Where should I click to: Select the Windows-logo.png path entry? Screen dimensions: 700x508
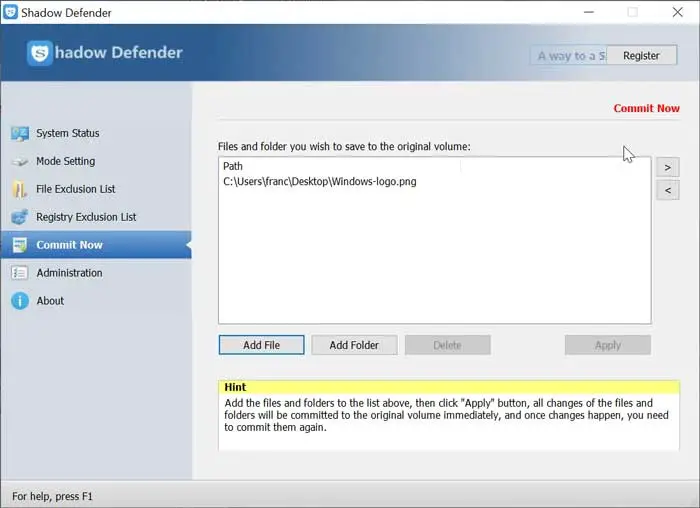point(320,182)
